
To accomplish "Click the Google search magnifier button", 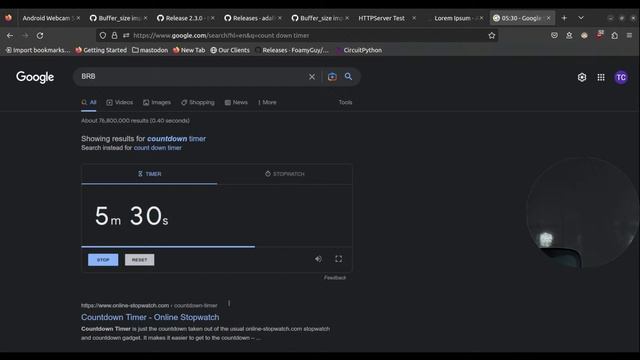I will [x=348, y=76].
